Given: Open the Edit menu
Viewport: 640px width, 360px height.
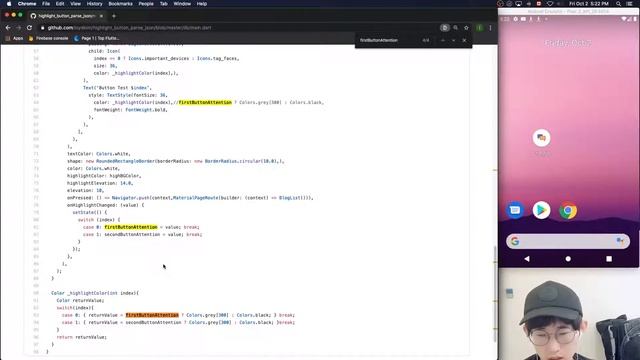Looking at the screenshot, I should 60,4.
